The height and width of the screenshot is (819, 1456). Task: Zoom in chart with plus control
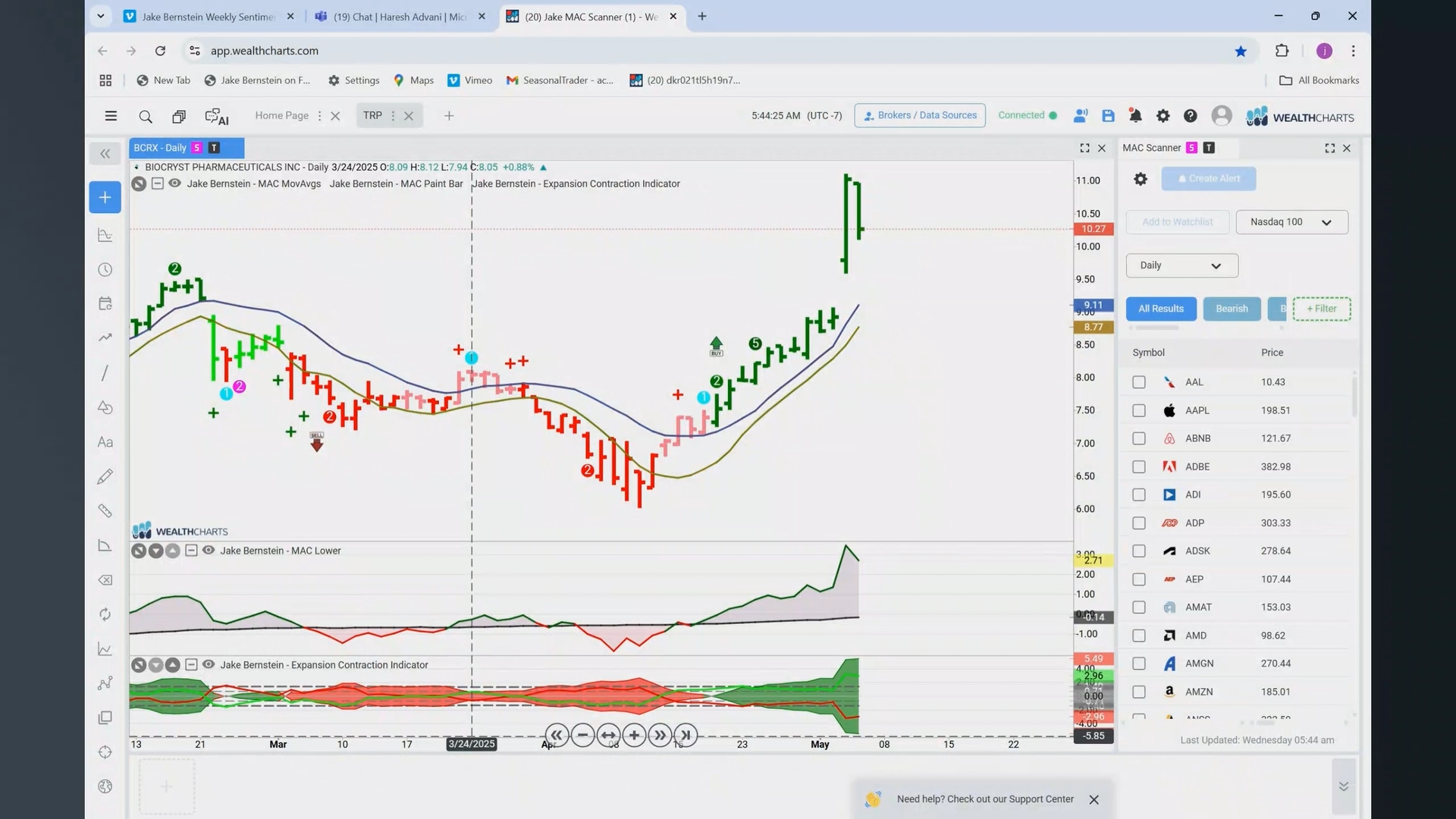pyautogui.click(x=634, y=735)
